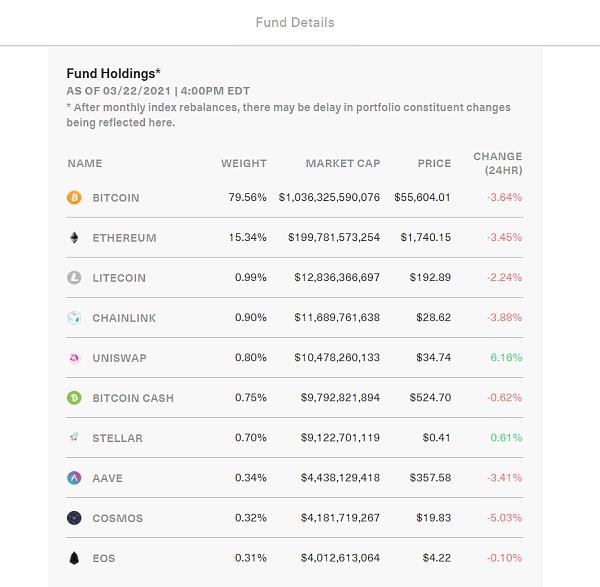Viewport: 600px width, 587px height.
Task: Select the UNISWAP name label
Action: (x=120, y=358)
